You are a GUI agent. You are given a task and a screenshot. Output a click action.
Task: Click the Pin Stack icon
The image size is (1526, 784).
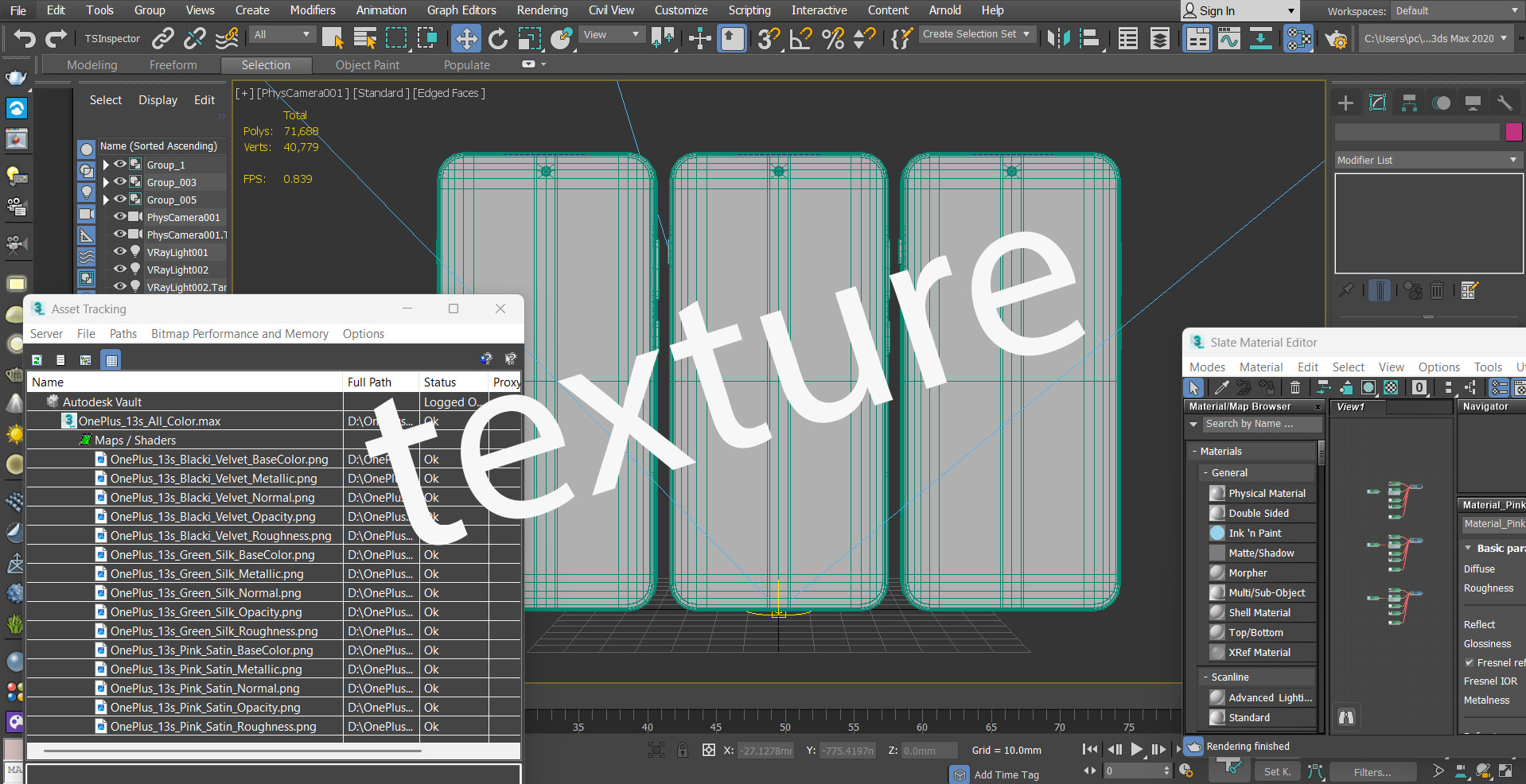pyautogui.click(x=1346, y=290)
